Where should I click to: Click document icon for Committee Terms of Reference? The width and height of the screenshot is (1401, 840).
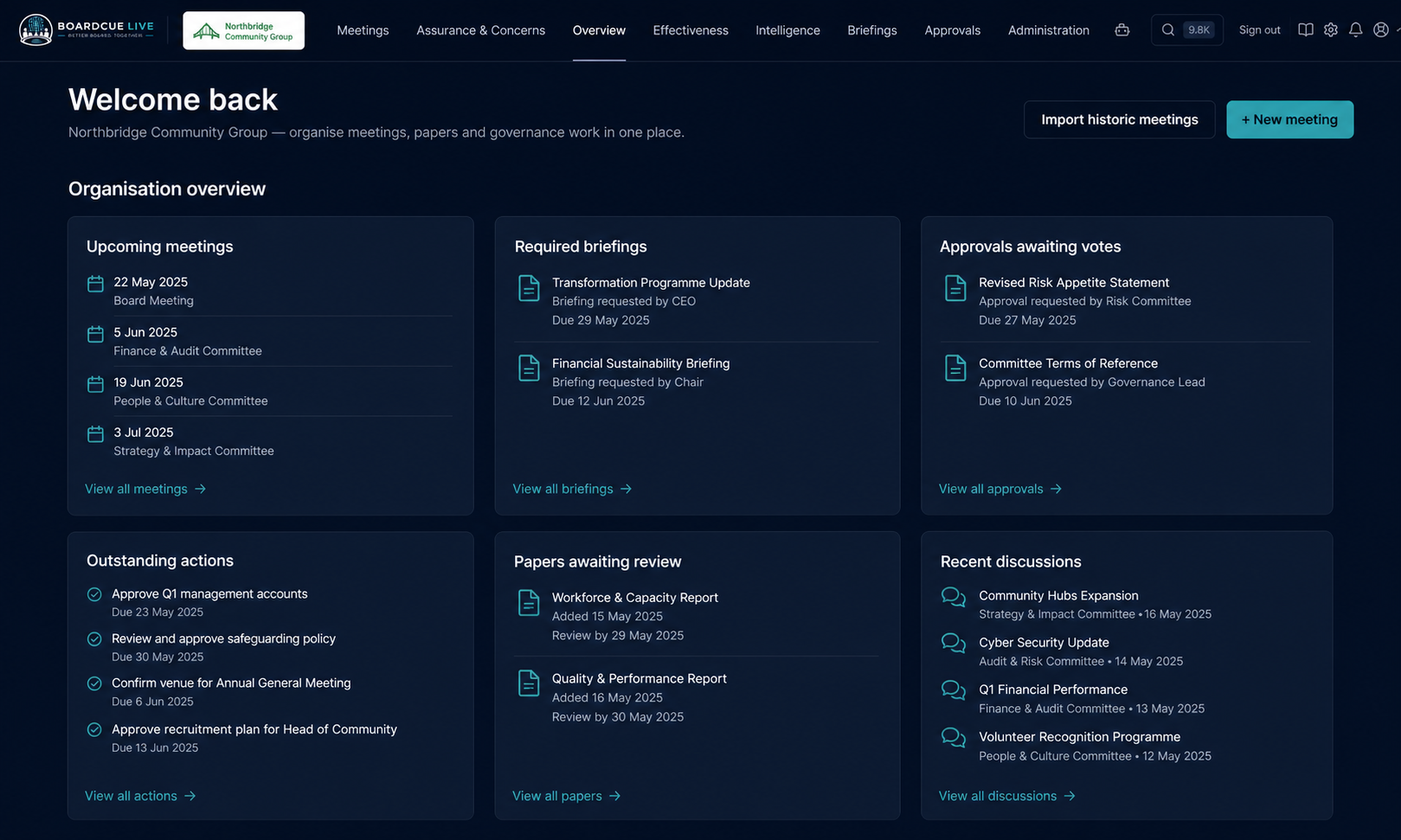click(955, 369)
